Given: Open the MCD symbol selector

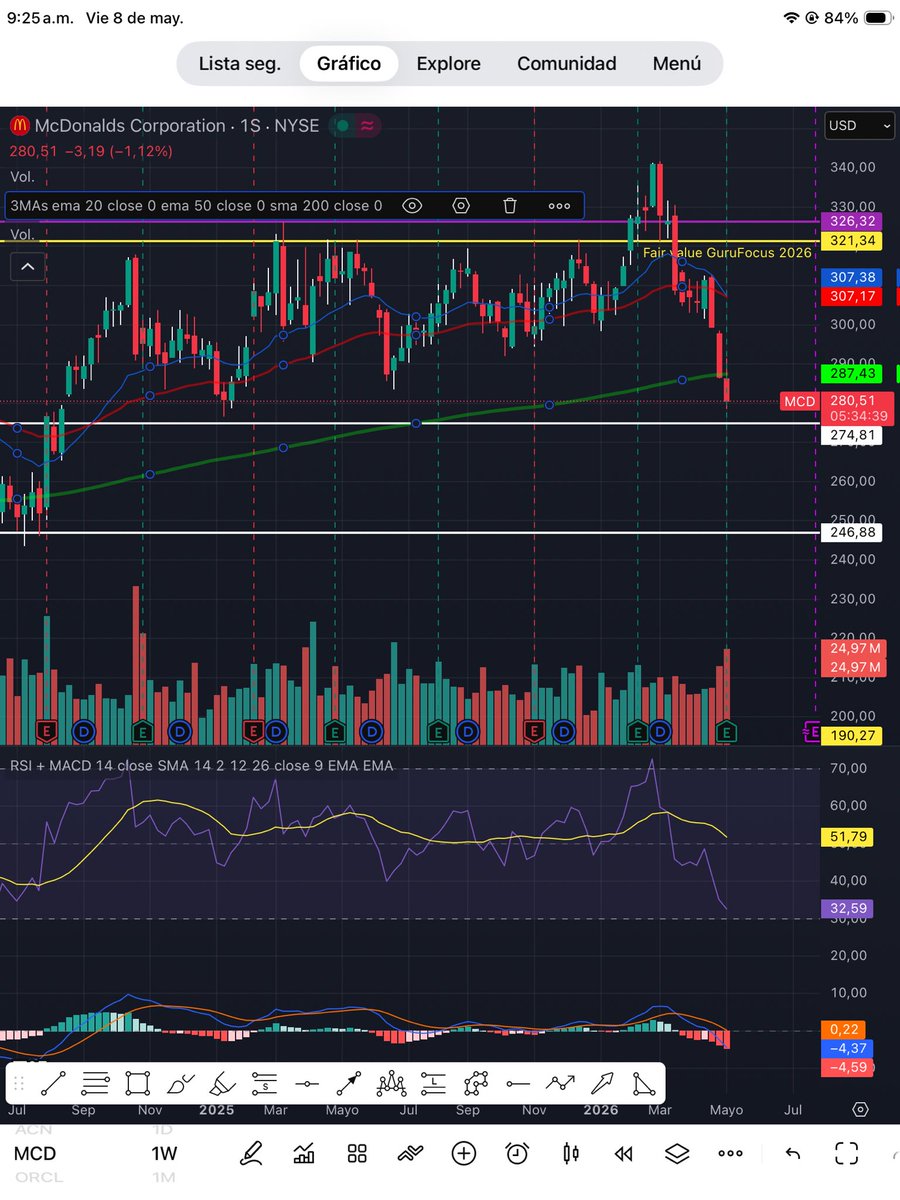Looking at the screenshot, I should click(x=35, y=1153).
